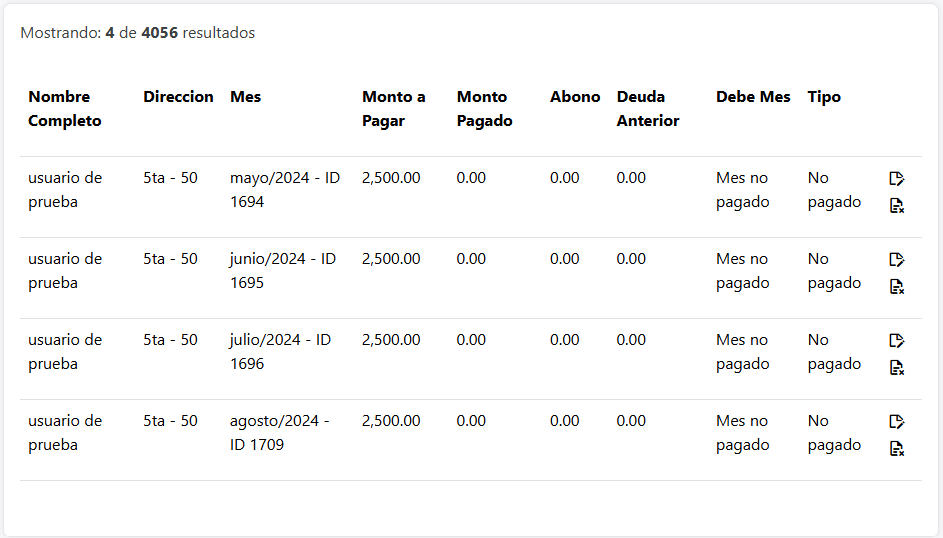
Task: Select the Nombre Completo column header
Action: click(x=65, y=109)
